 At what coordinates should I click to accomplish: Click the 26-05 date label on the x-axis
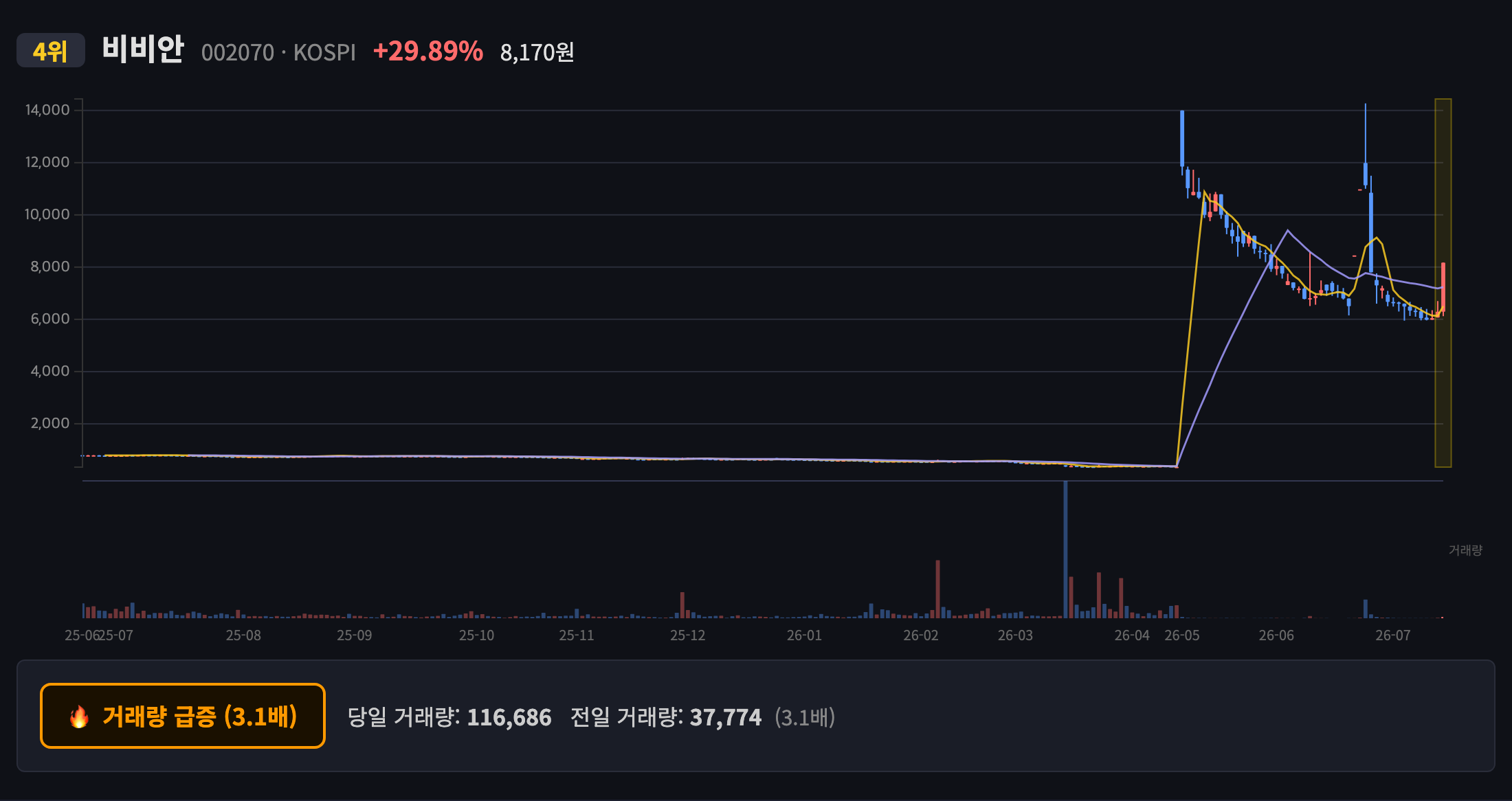[1182, 635]
